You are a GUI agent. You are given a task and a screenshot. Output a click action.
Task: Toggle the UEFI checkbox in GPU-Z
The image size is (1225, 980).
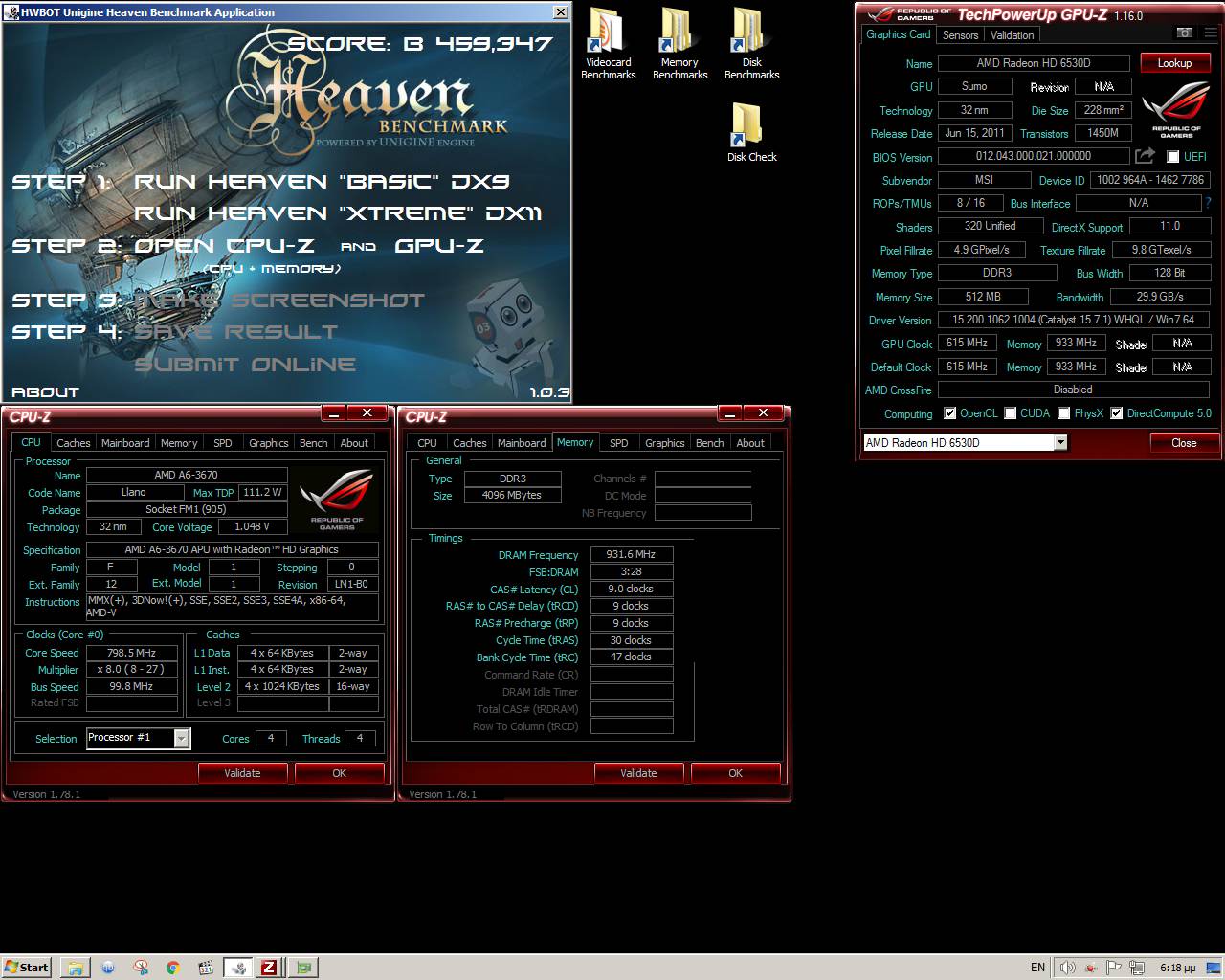tap(1173, 157)
